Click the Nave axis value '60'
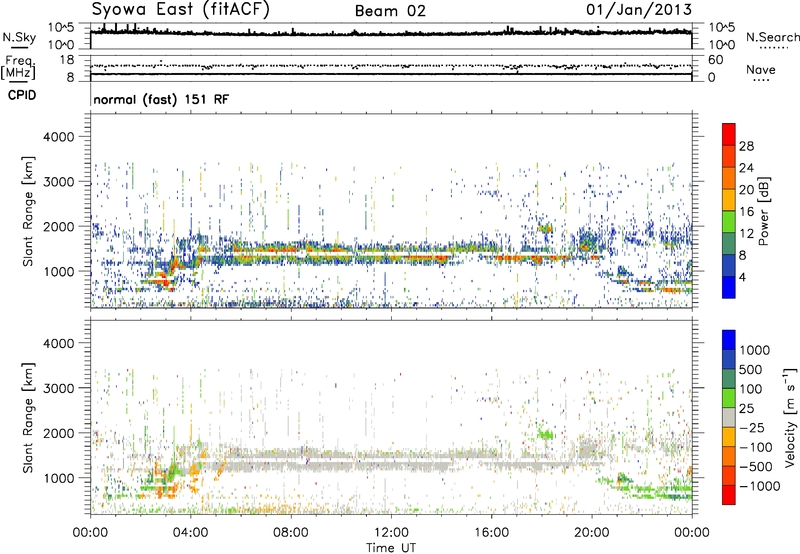Screen dimensions: 800x554 (716, 60)
